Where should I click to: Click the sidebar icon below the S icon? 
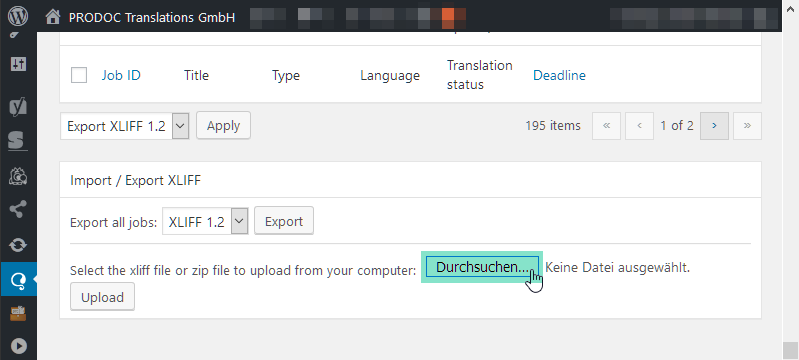18,176
